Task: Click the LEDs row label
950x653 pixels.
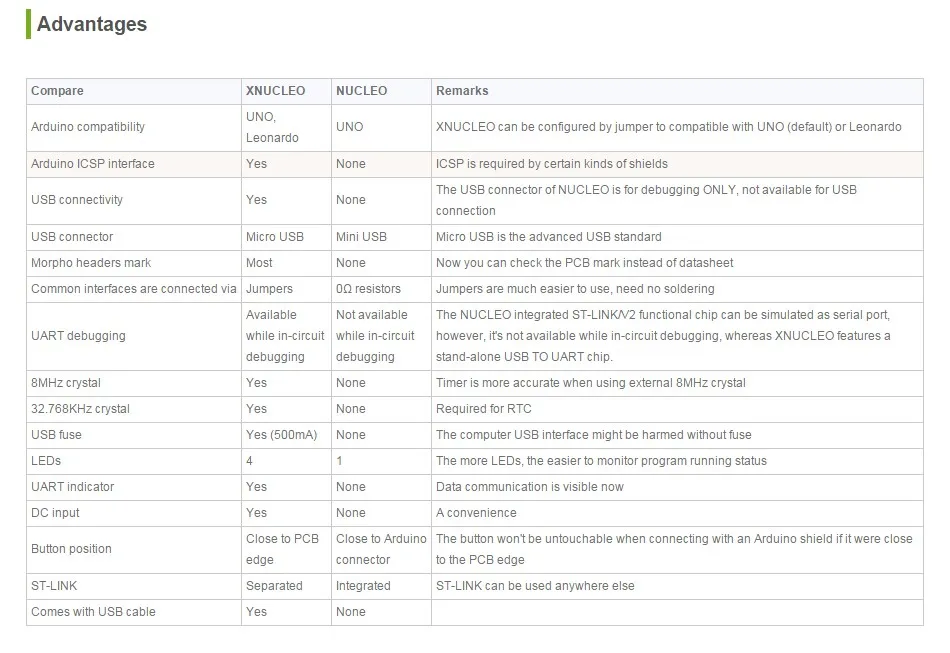Action: tap(46, 462)
